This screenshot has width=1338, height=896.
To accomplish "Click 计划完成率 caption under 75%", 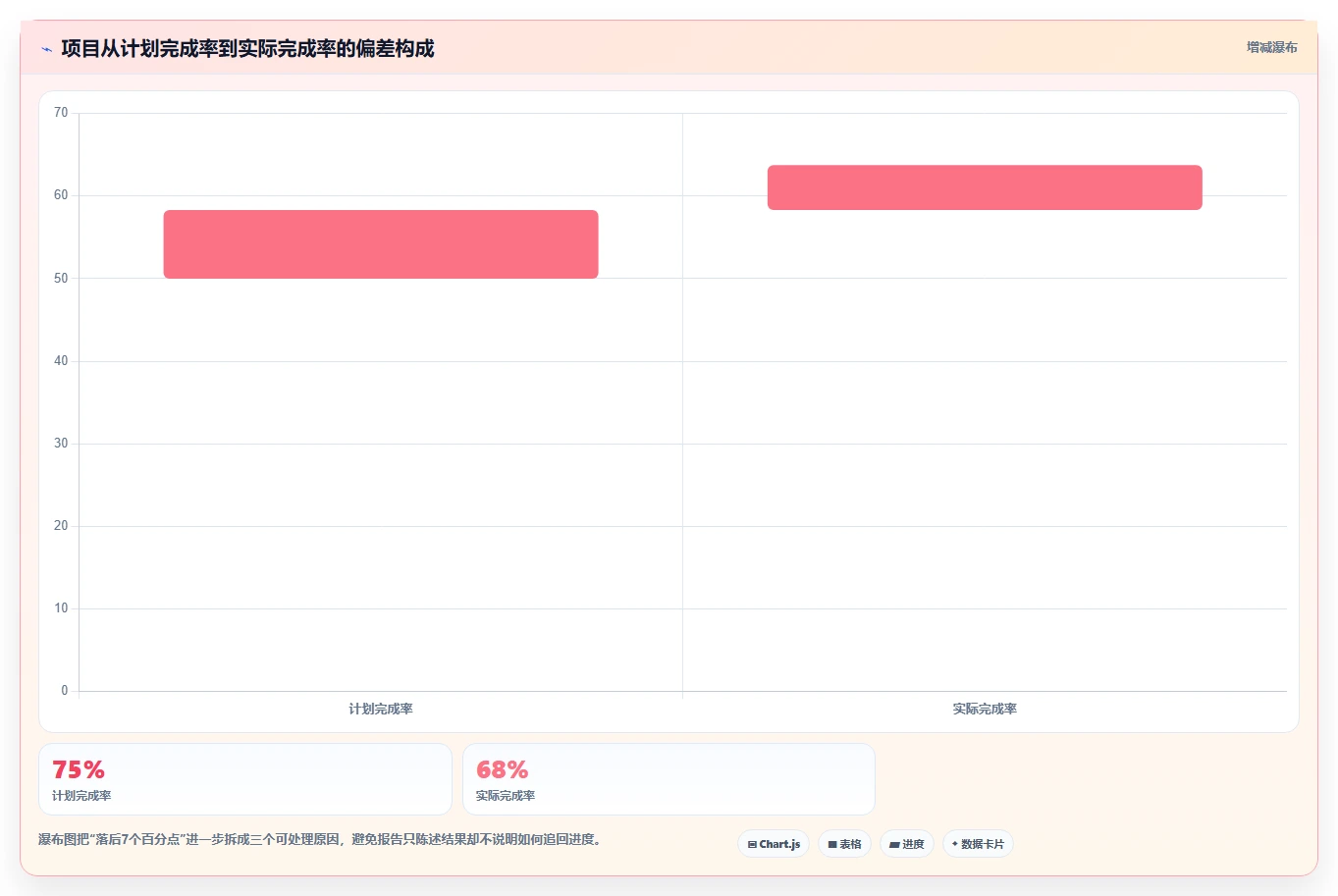I will (81, 796).
